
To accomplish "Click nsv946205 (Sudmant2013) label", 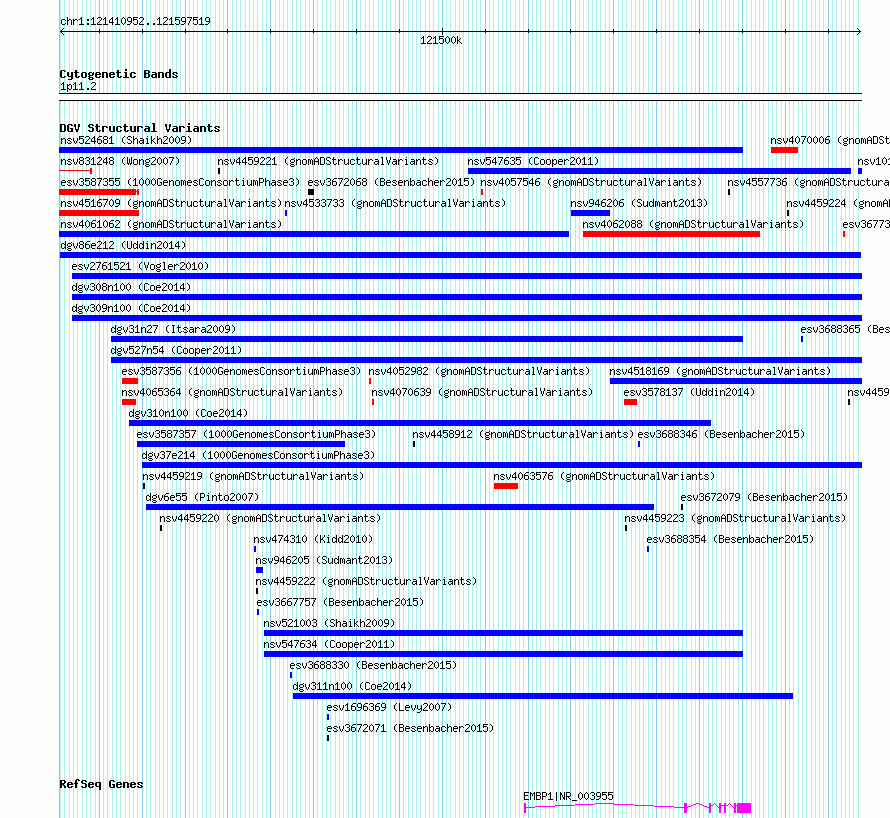I will click(324, 560).
